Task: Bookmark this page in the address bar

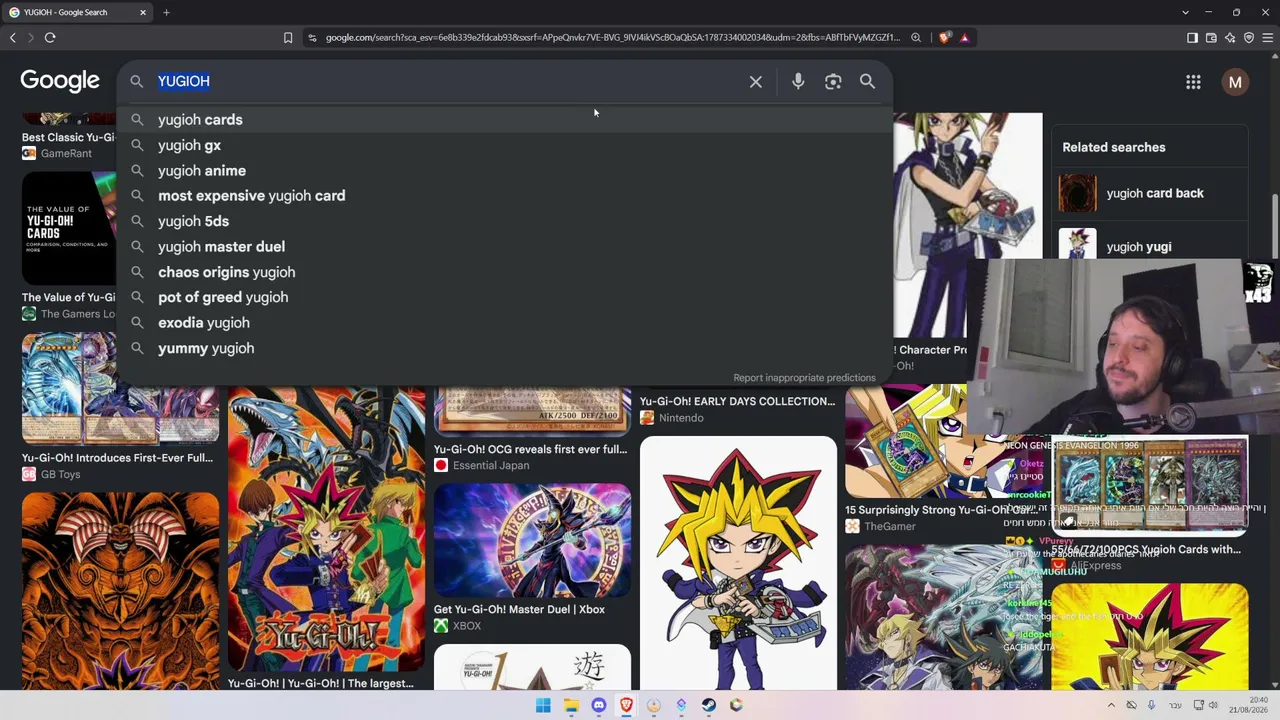Action: [288, 38]
